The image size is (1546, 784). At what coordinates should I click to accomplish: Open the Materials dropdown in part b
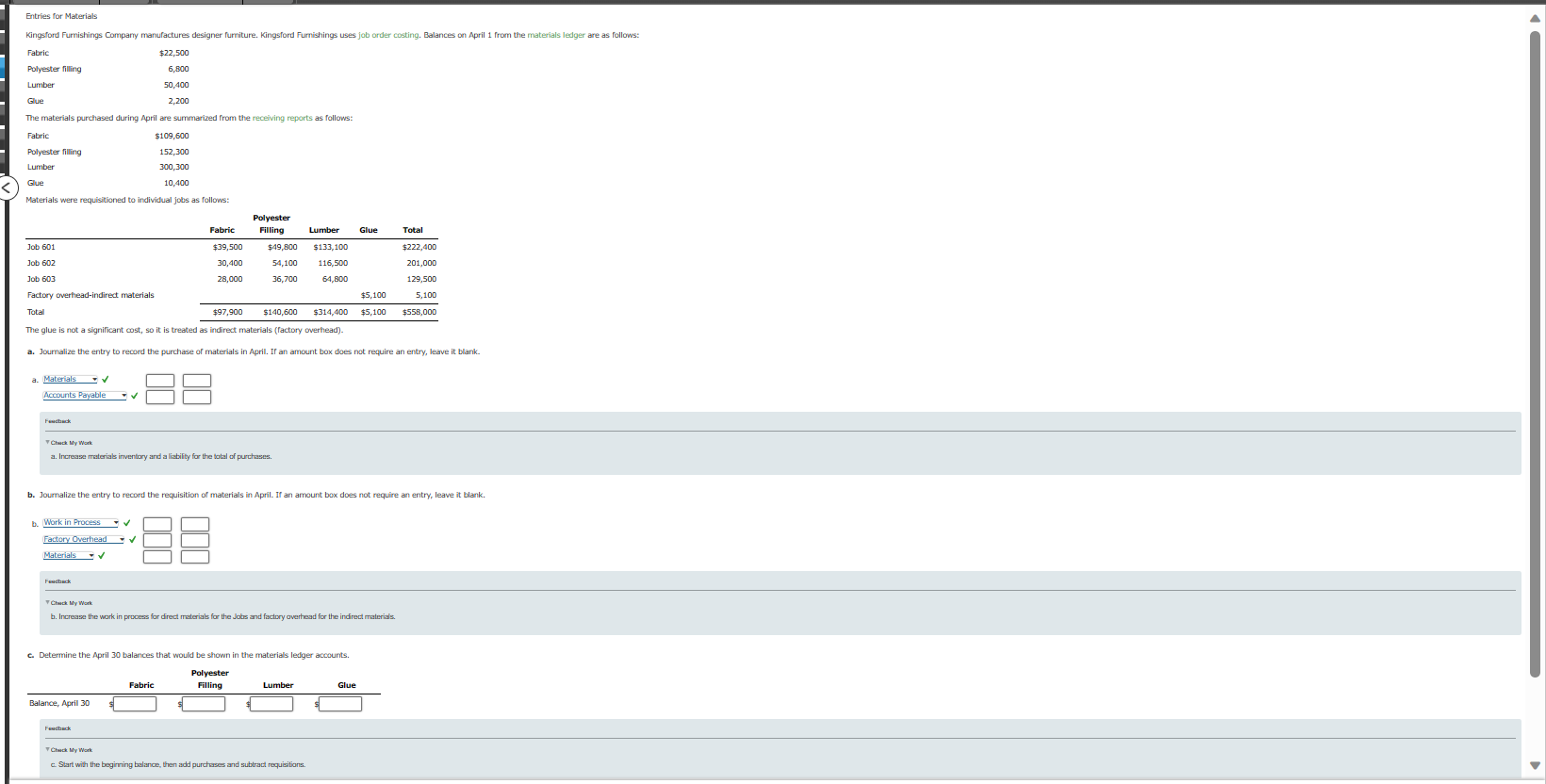tap(69, 556)
